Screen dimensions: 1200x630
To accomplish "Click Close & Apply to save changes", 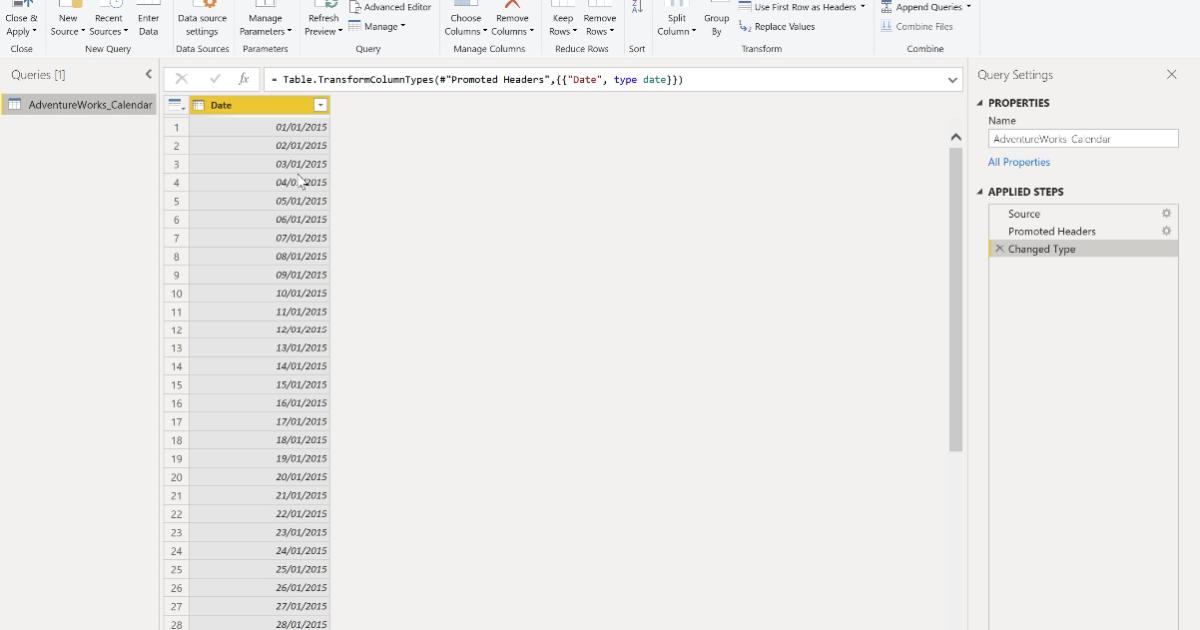I will [21, 17].
